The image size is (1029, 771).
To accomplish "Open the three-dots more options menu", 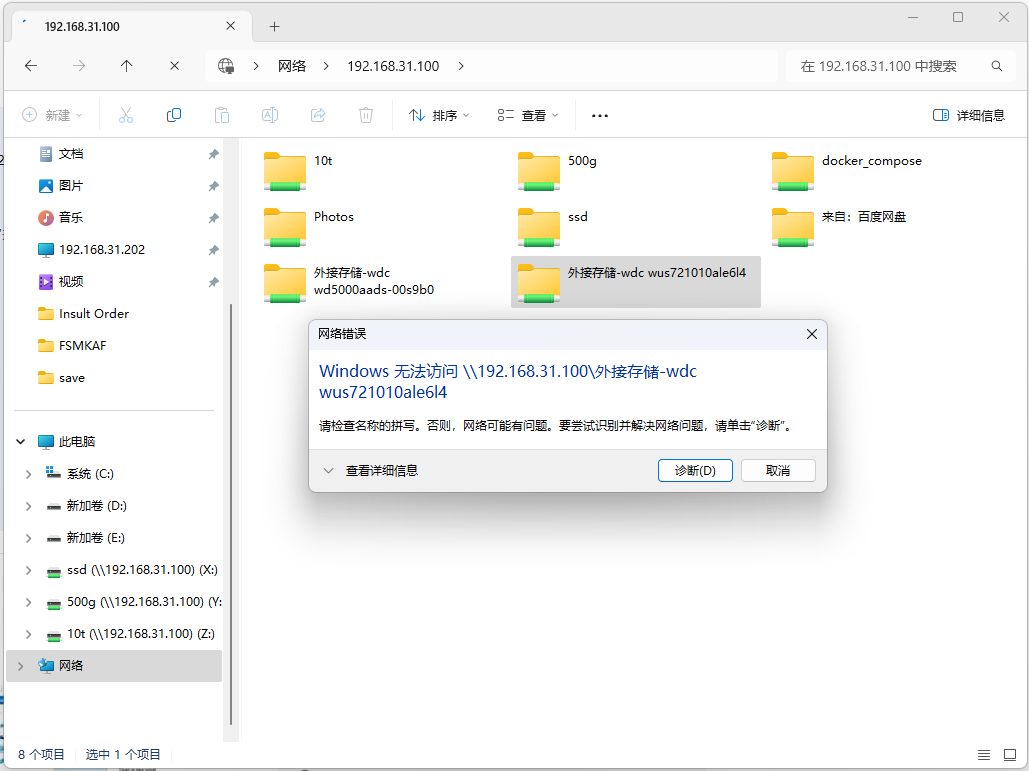I will click(x=600, y=115).
